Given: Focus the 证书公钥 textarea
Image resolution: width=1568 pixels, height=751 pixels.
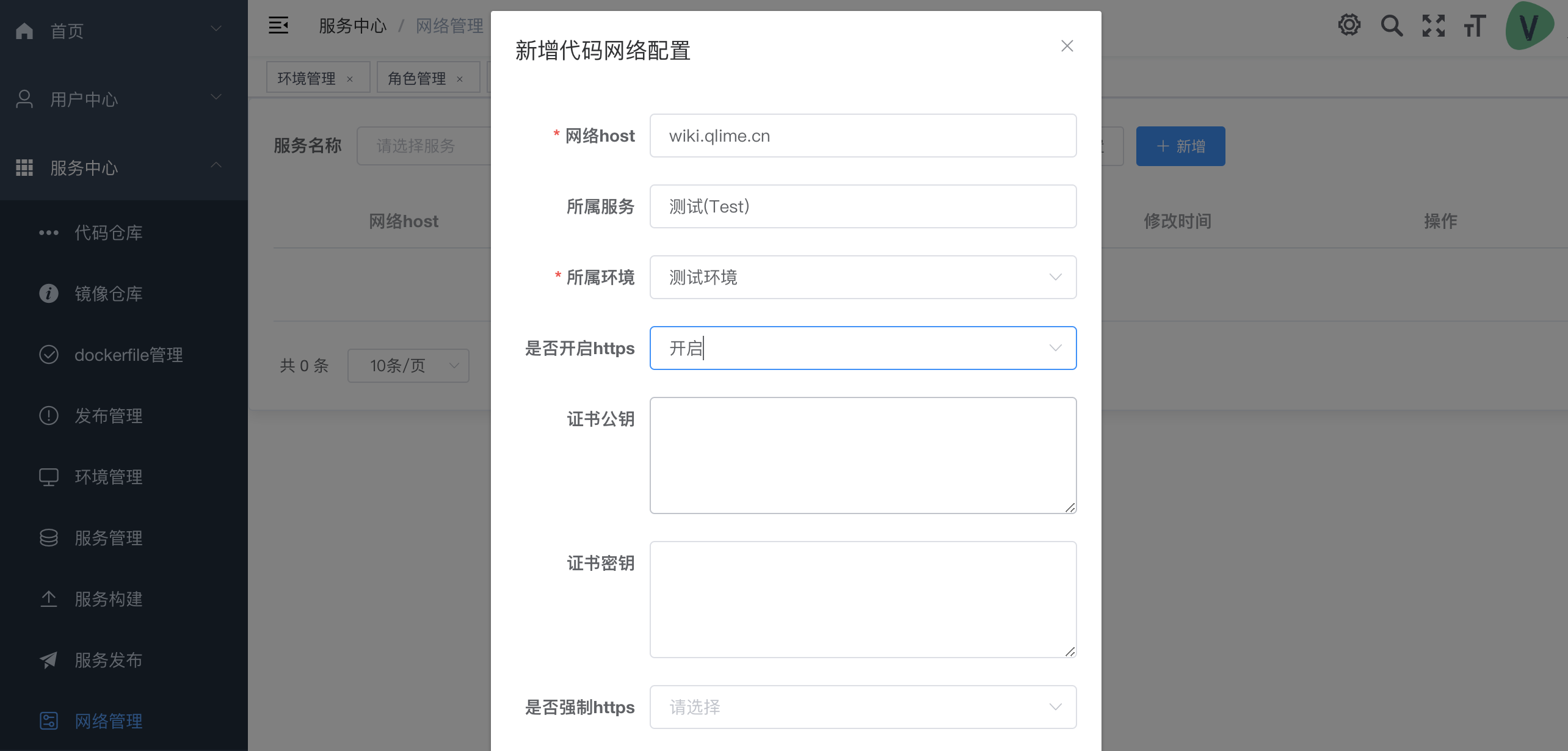Looking at the screenshot, I should point(862,455).
